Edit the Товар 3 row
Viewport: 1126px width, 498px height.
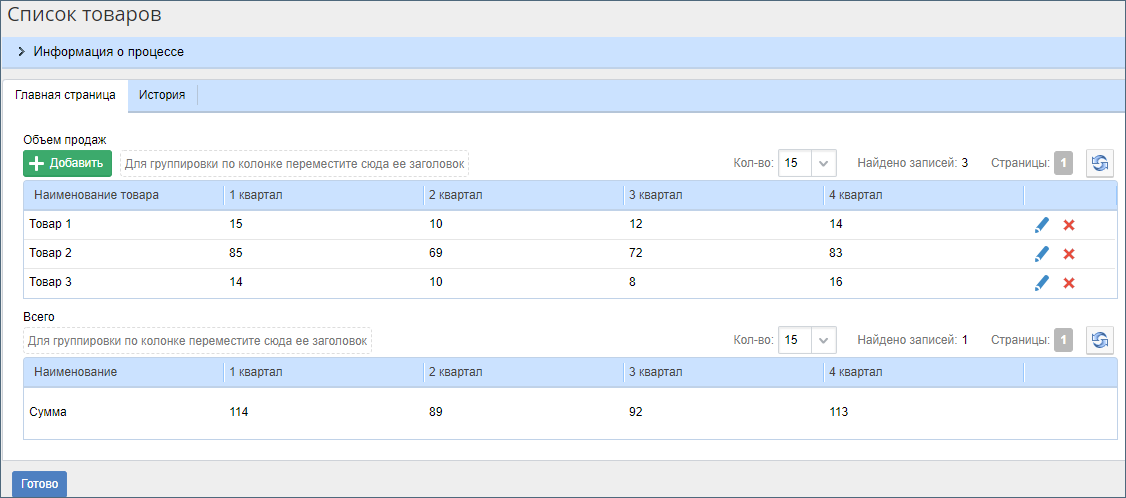coord(1041,283)
